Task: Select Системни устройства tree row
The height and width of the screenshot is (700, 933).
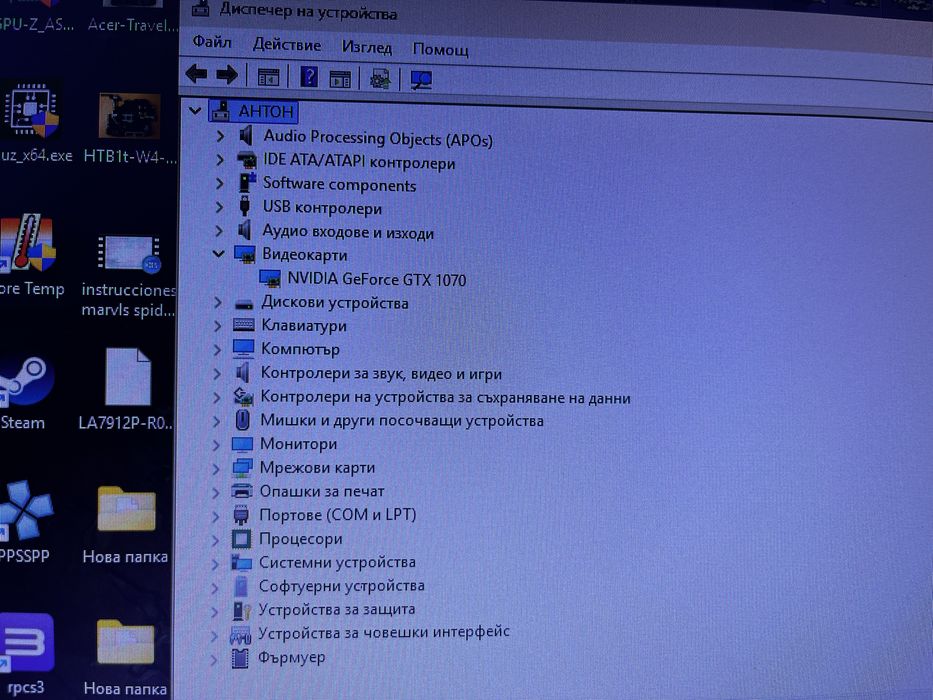Action: pos(337,562)
